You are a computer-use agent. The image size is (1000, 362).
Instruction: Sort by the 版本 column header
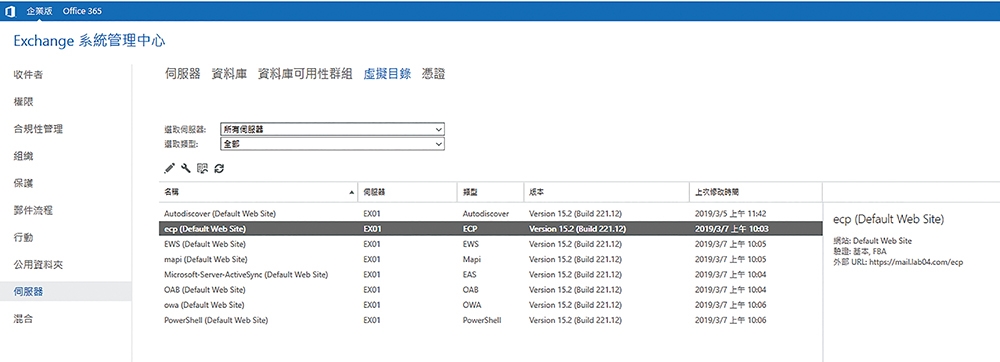pyautogui.click(x=607, y=191)
